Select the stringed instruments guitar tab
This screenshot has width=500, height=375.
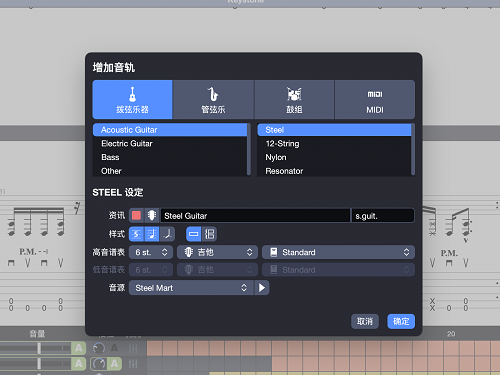[132, 99]
